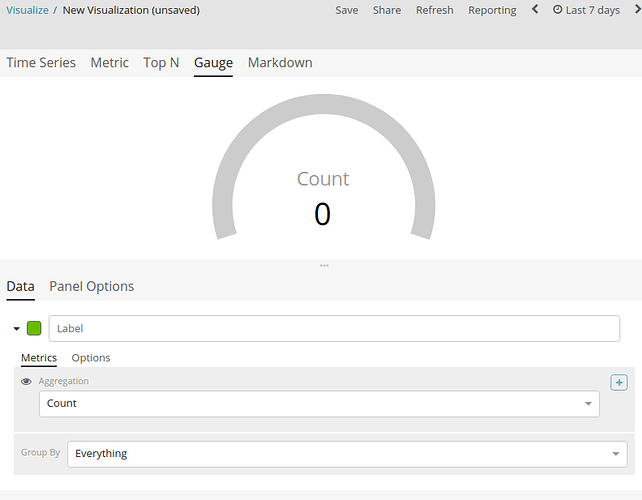Switch to the Time Series tab
The height and width of the screenshot is (500, 642).
pos(41,63)
